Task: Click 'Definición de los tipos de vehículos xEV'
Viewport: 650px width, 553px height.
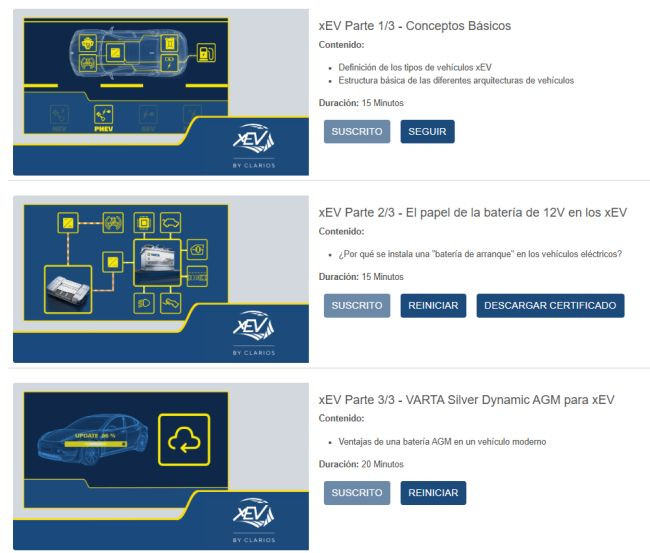Action: (x=415, y=67)
